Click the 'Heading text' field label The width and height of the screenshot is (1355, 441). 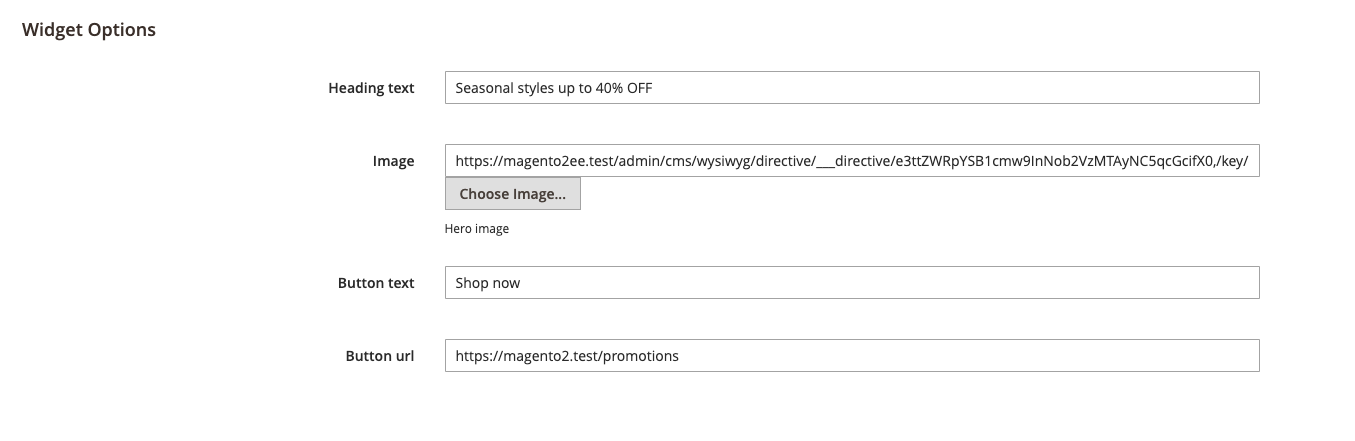click(x=371, y=88)
